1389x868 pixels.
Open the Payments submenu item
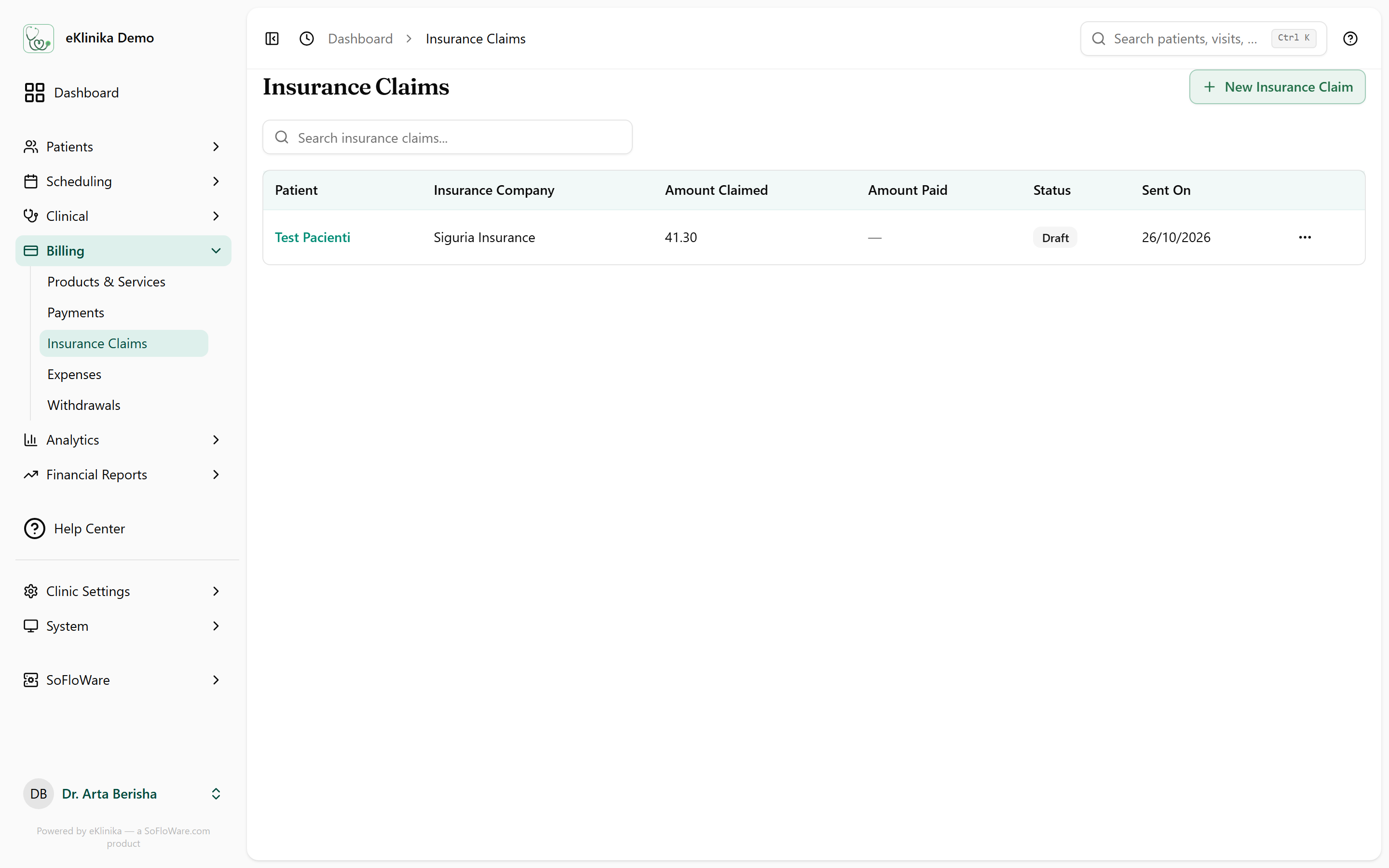coord(123,313)
